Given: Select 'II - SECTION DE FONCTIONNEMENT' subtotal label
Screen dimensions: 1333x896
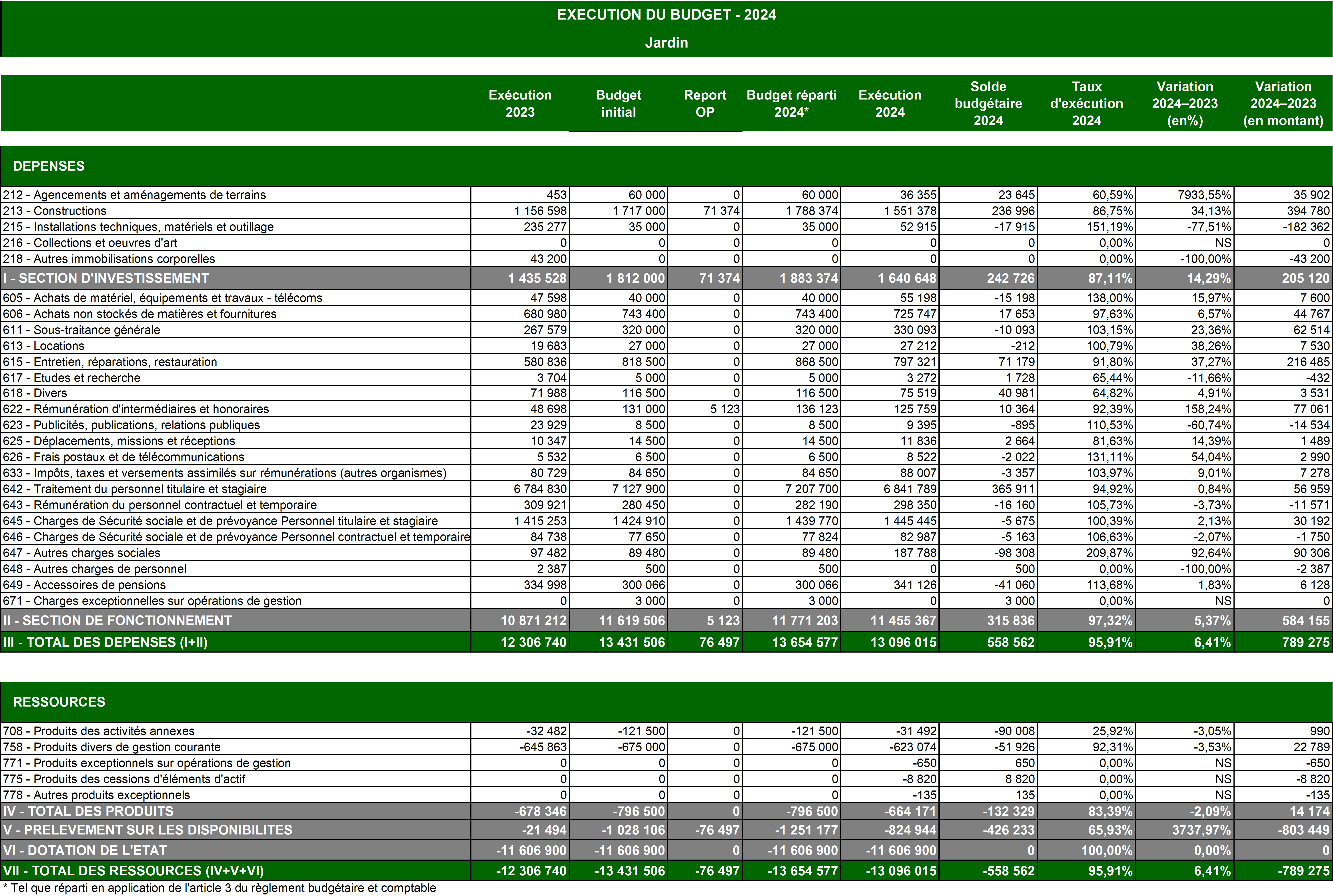Looking at the screenshot, I should 117,621.
